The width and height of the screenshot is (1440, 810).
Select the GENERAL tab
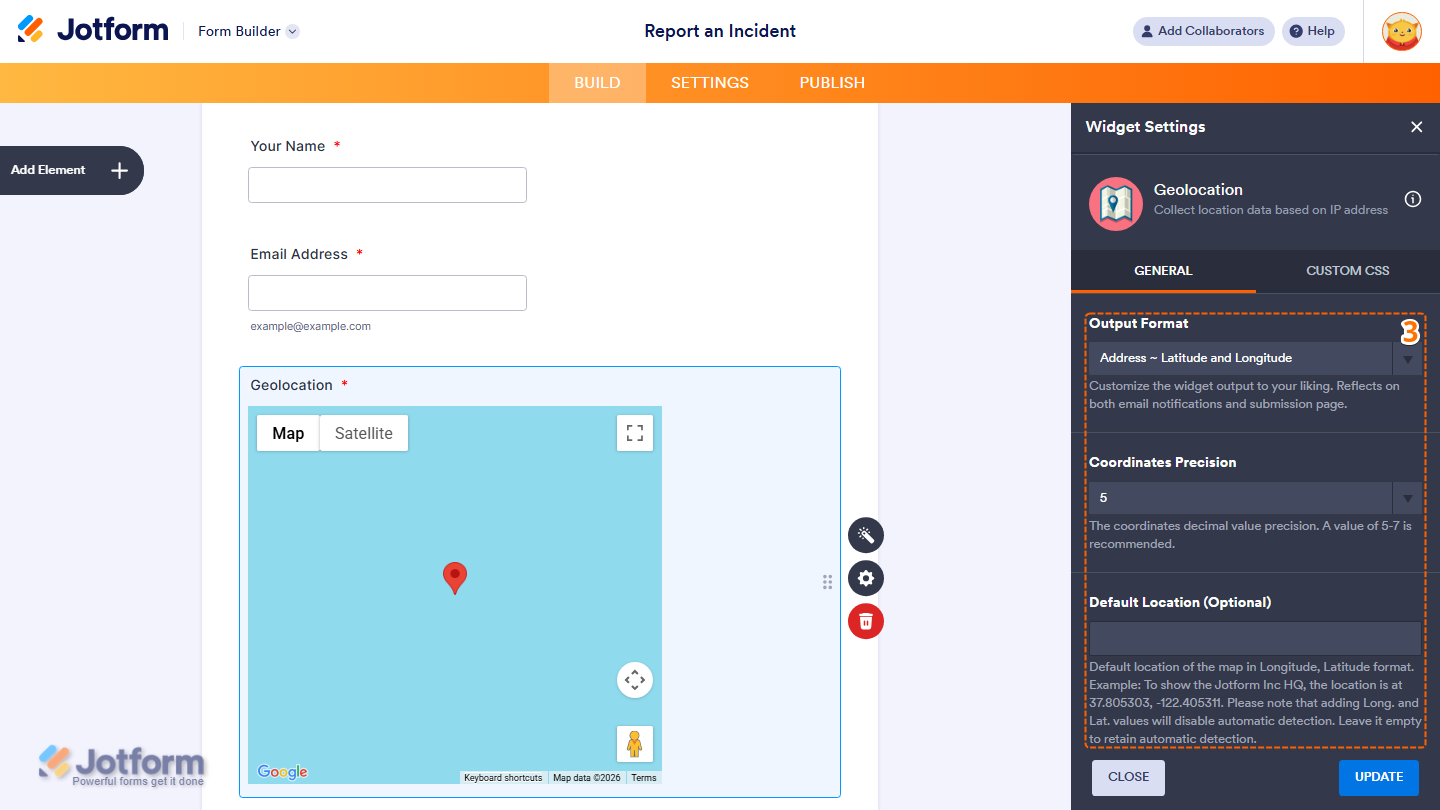click(x=1163, y=271)
